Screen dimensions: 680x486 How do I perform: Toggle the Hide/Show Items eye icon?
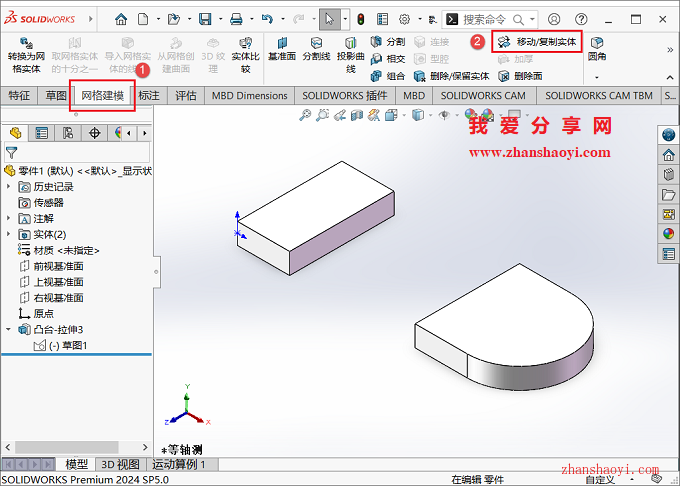click(x=445, y=116)
